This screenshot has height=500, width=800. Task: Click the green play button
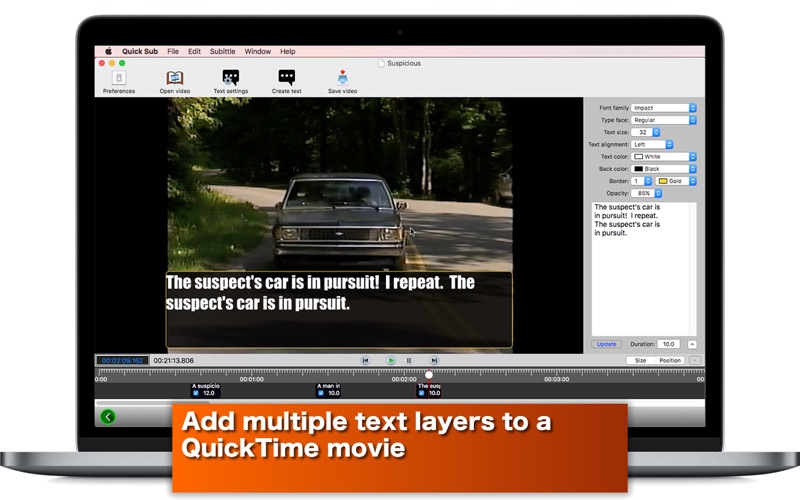click(391, 360)
